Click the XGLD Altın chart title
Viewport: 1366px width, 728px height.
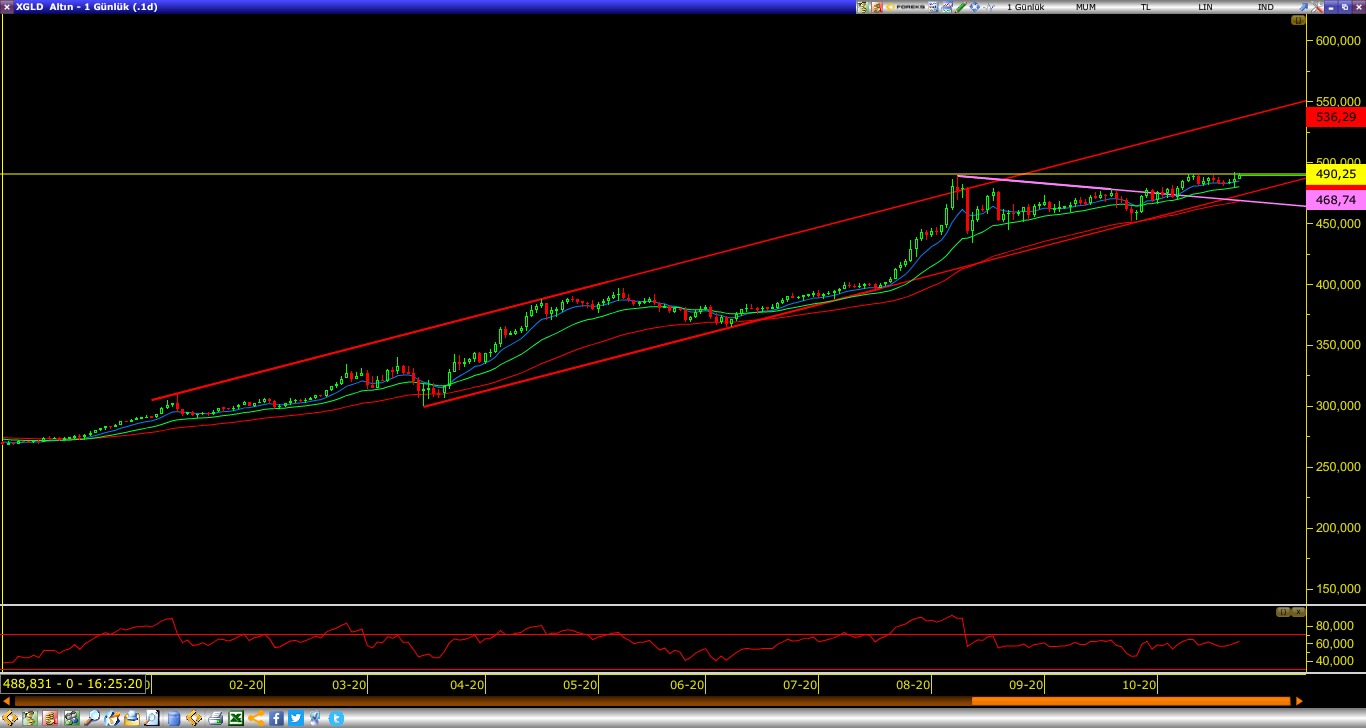click(x=86, y=7)
